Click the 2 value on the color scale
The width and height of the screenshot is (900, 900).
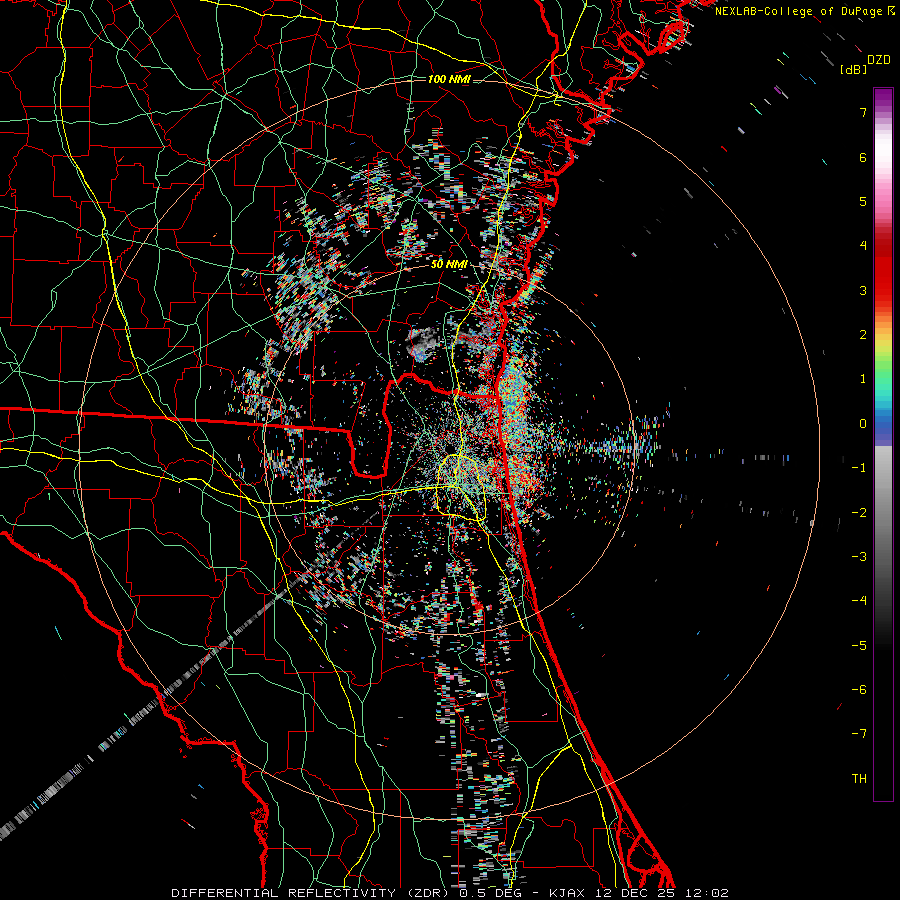click(x=863, y=335)
